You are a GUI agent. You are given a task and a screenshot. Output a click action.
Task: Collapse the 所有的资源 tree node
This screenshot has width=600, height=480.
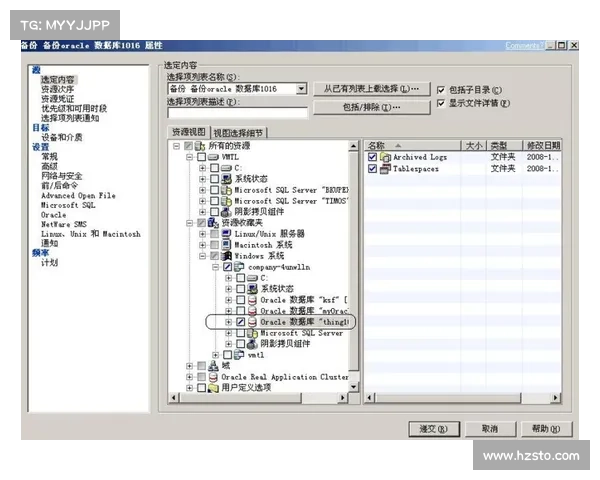click(x=176, y=146)
